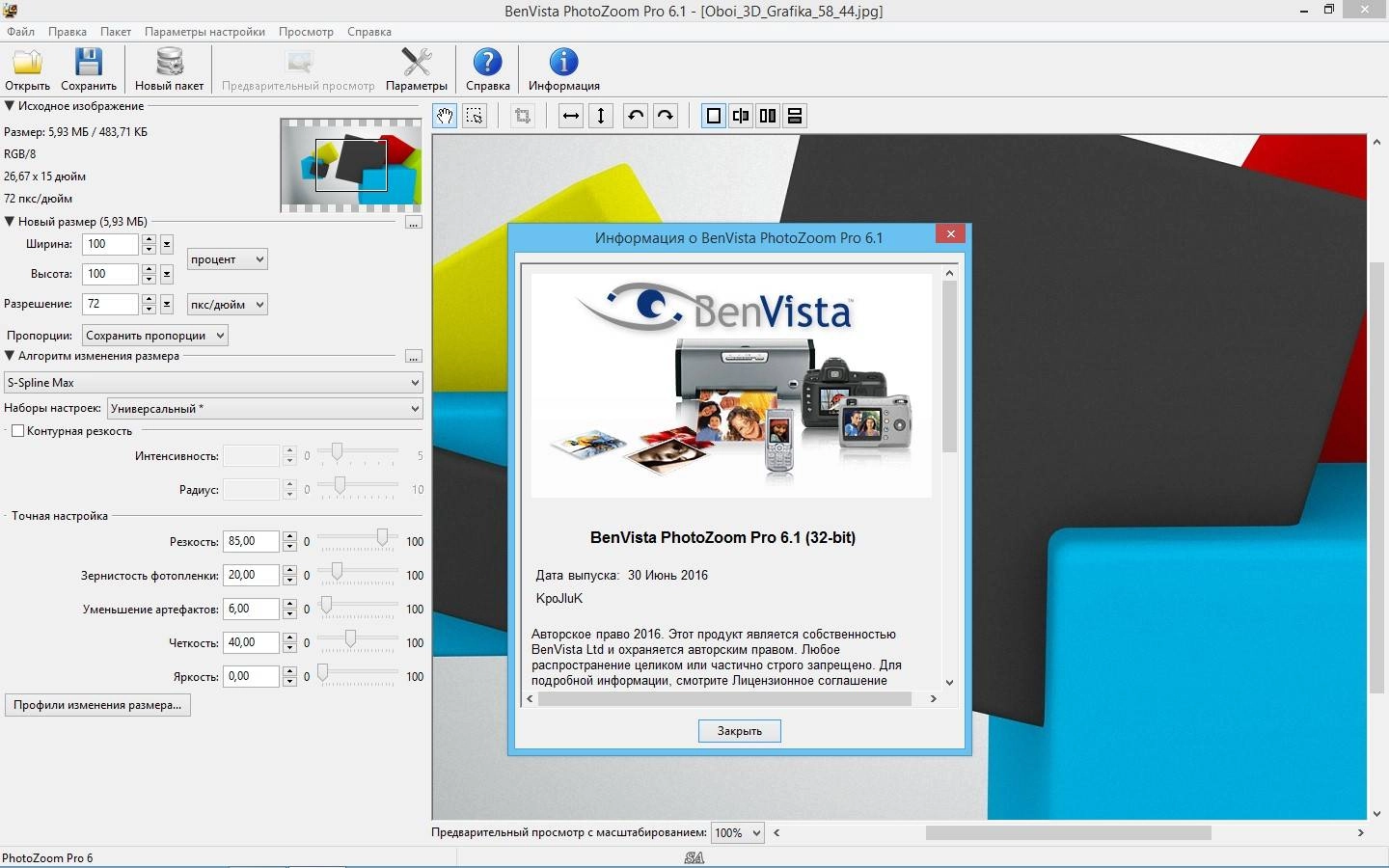Open Параметры настройки menu
This screenshot has height=868, width=1389.
pos(204,32)
